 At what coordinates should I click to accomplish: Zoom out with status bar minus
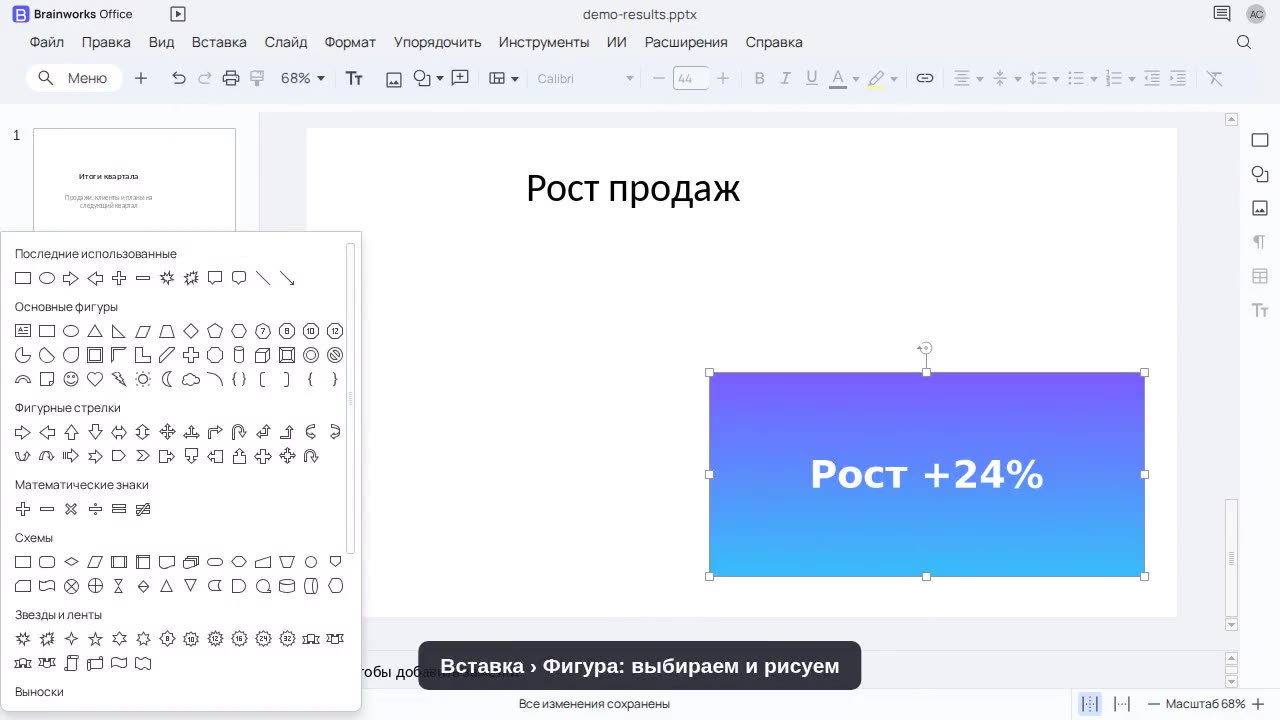(1154, 704)
